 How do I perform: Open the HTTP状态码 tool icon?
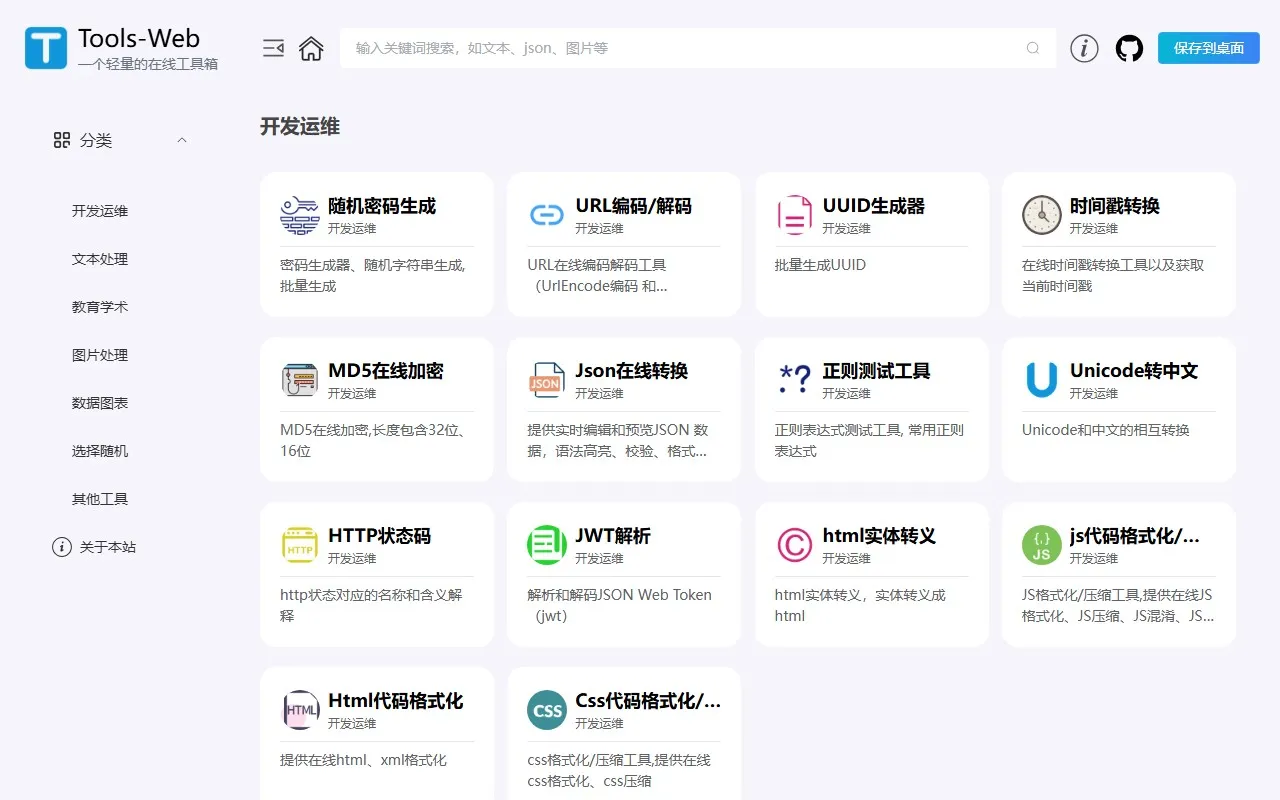pyautogui.click(x=299, y=545)
